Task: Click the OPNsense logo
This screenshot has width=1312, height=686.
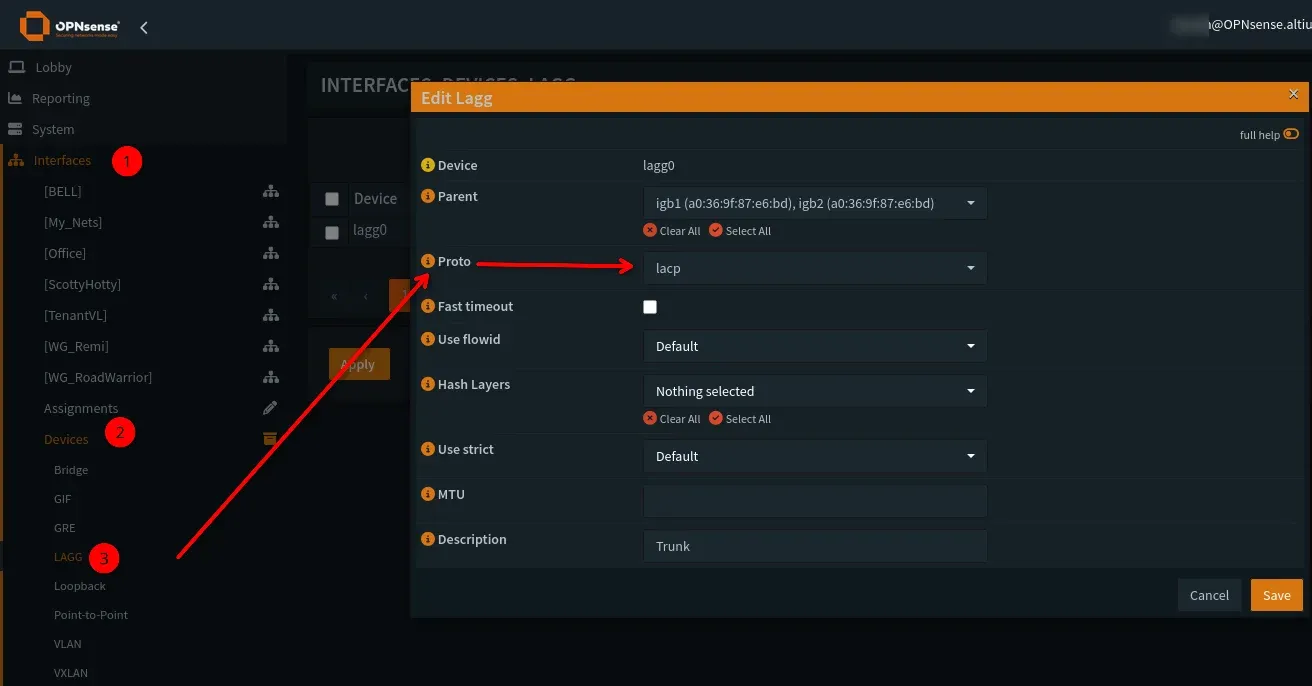Action: 70,26
